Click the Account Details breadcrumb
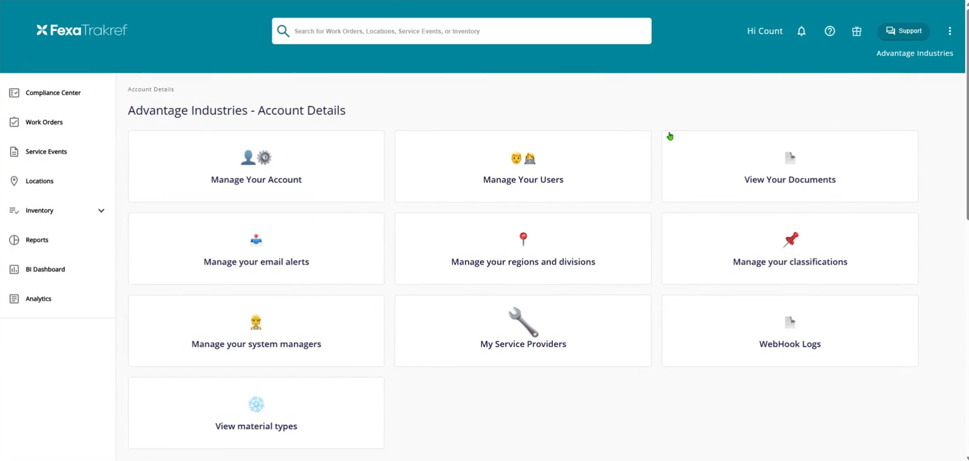 pos(151,90)
